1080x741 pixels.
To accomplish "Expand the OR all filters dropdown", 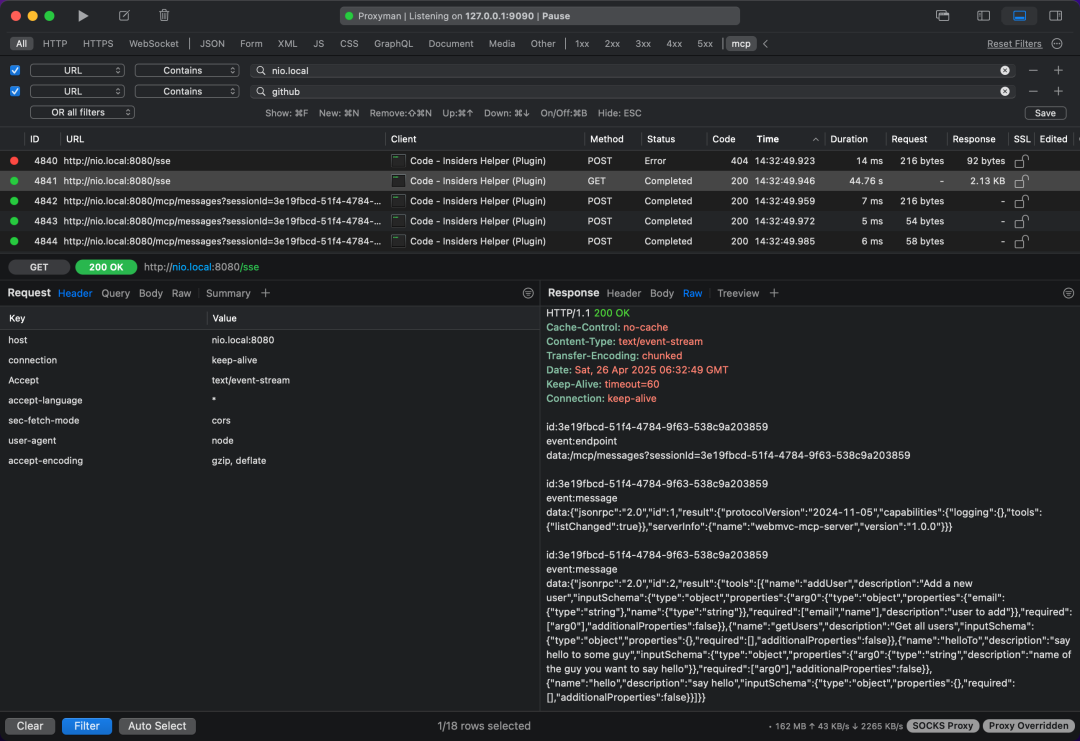I will 82,112.
